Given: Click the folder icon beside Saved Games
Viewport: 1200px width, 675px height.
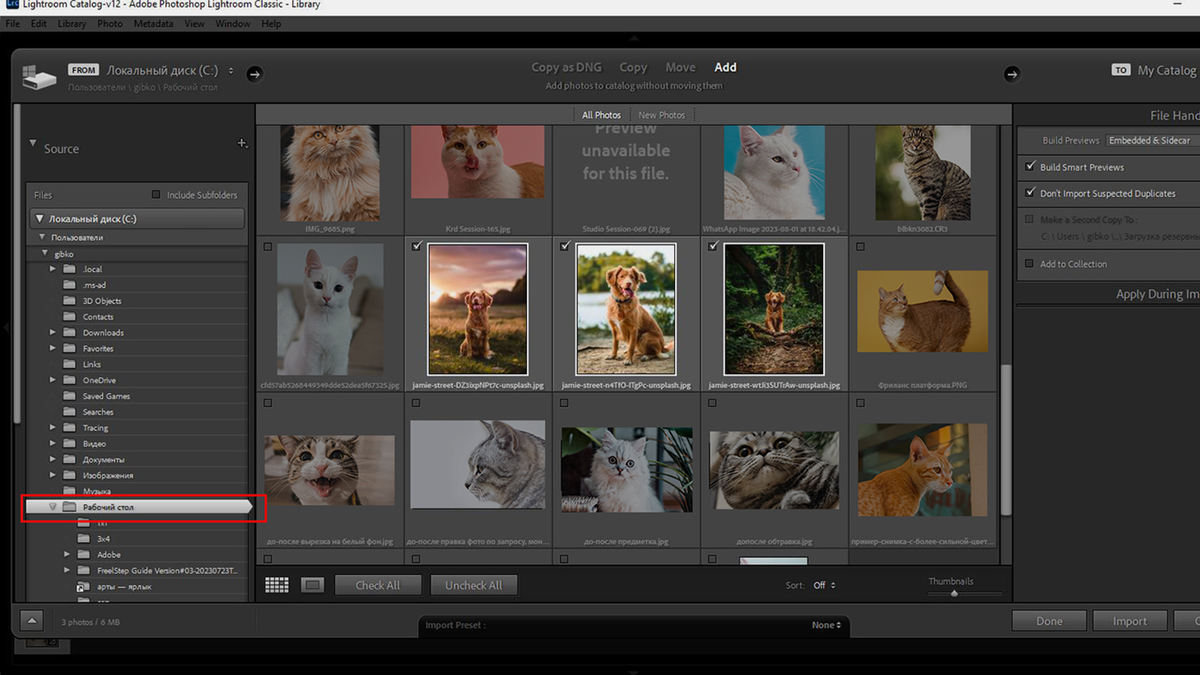Looking at the screenshot, I should pyautogui.click(x=69, y=396).
